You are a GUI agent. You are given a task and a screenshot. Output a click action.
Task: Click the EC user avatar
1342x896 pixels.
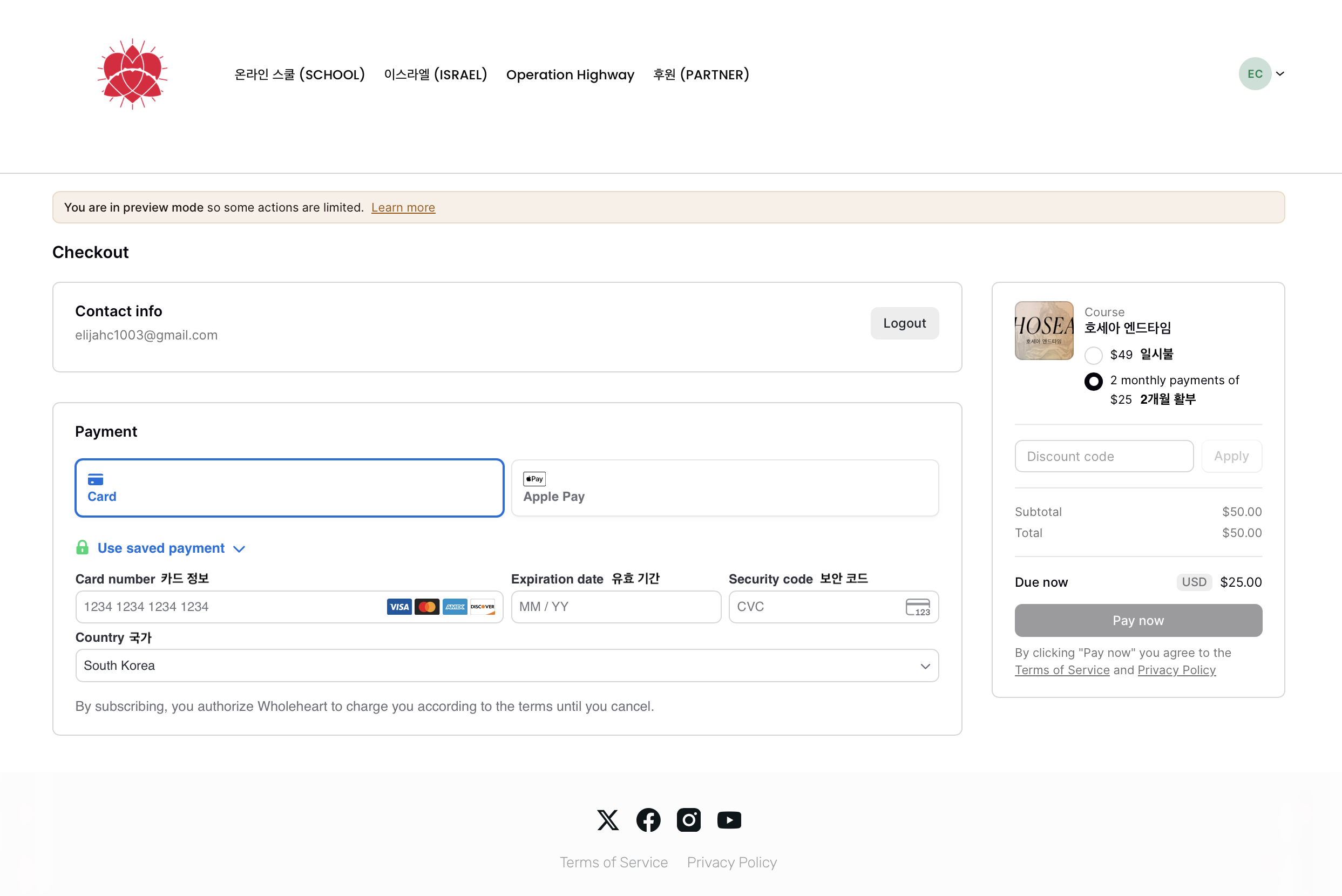[1255, 74]
